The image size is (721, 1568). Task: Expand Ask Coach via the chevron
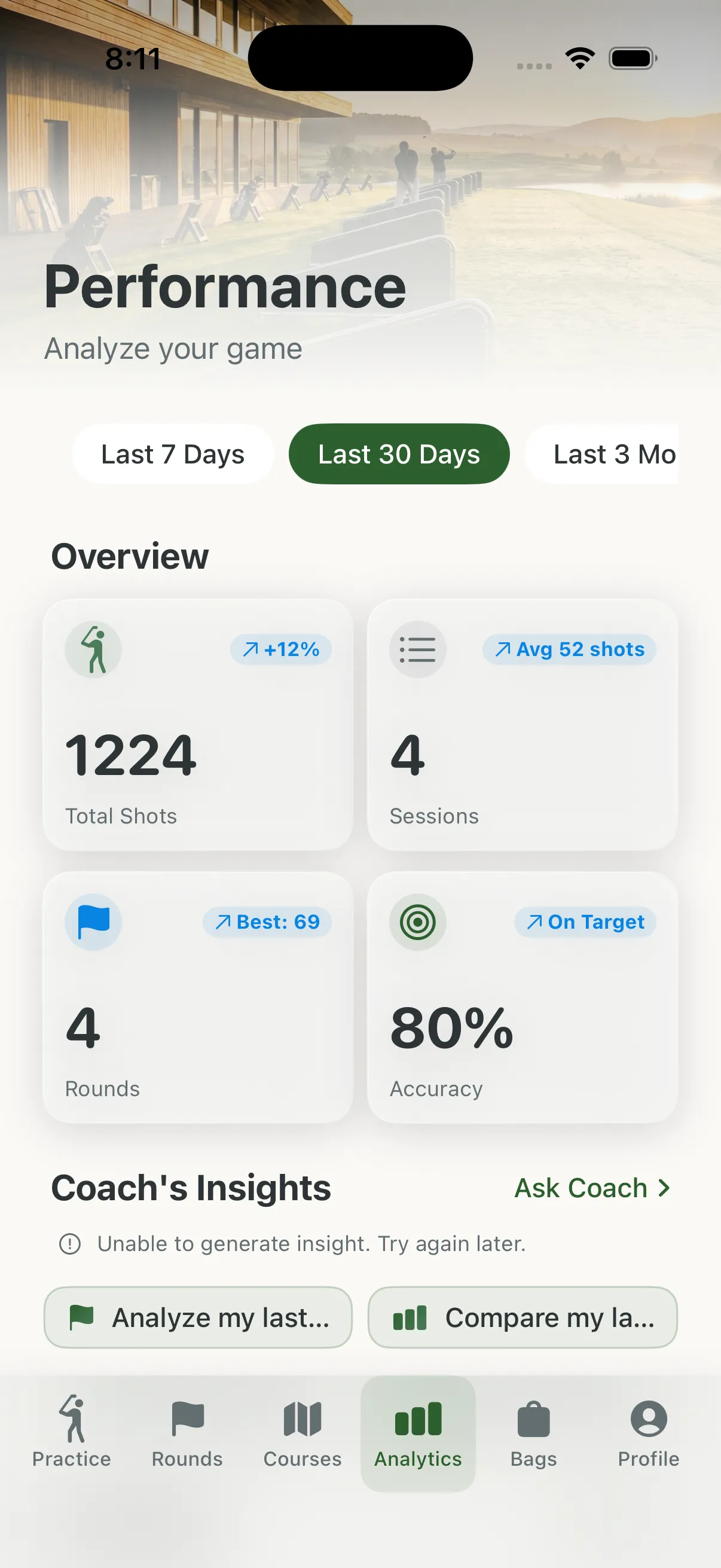tap(664, 1188)
